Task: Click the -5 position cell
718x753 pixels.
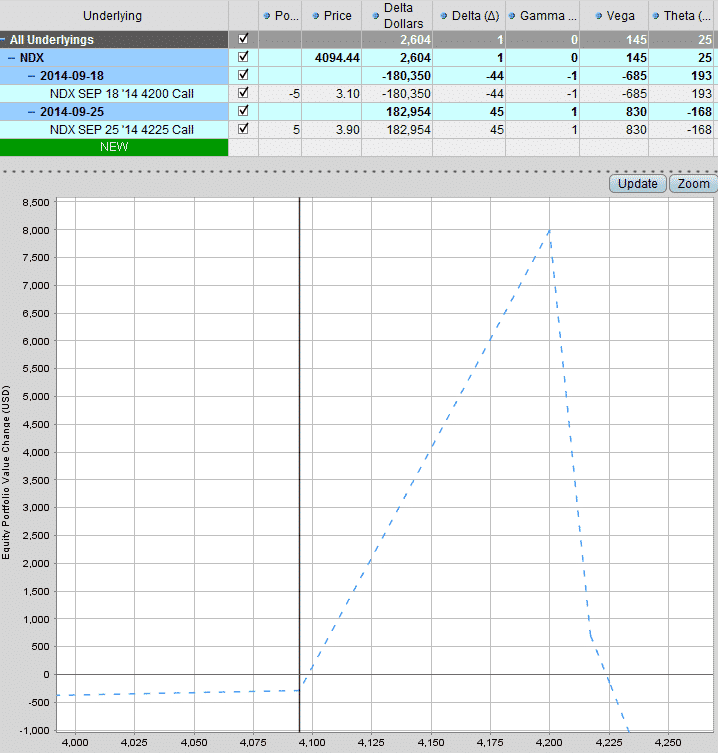Action: pos(280,94)
